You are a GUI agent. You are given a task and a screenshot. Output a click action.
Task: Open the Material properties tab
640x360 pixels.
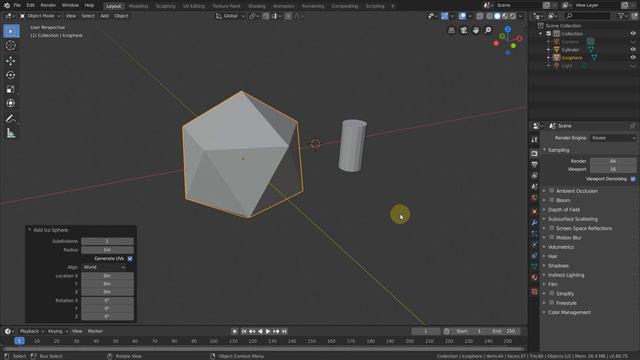point(534,278)
